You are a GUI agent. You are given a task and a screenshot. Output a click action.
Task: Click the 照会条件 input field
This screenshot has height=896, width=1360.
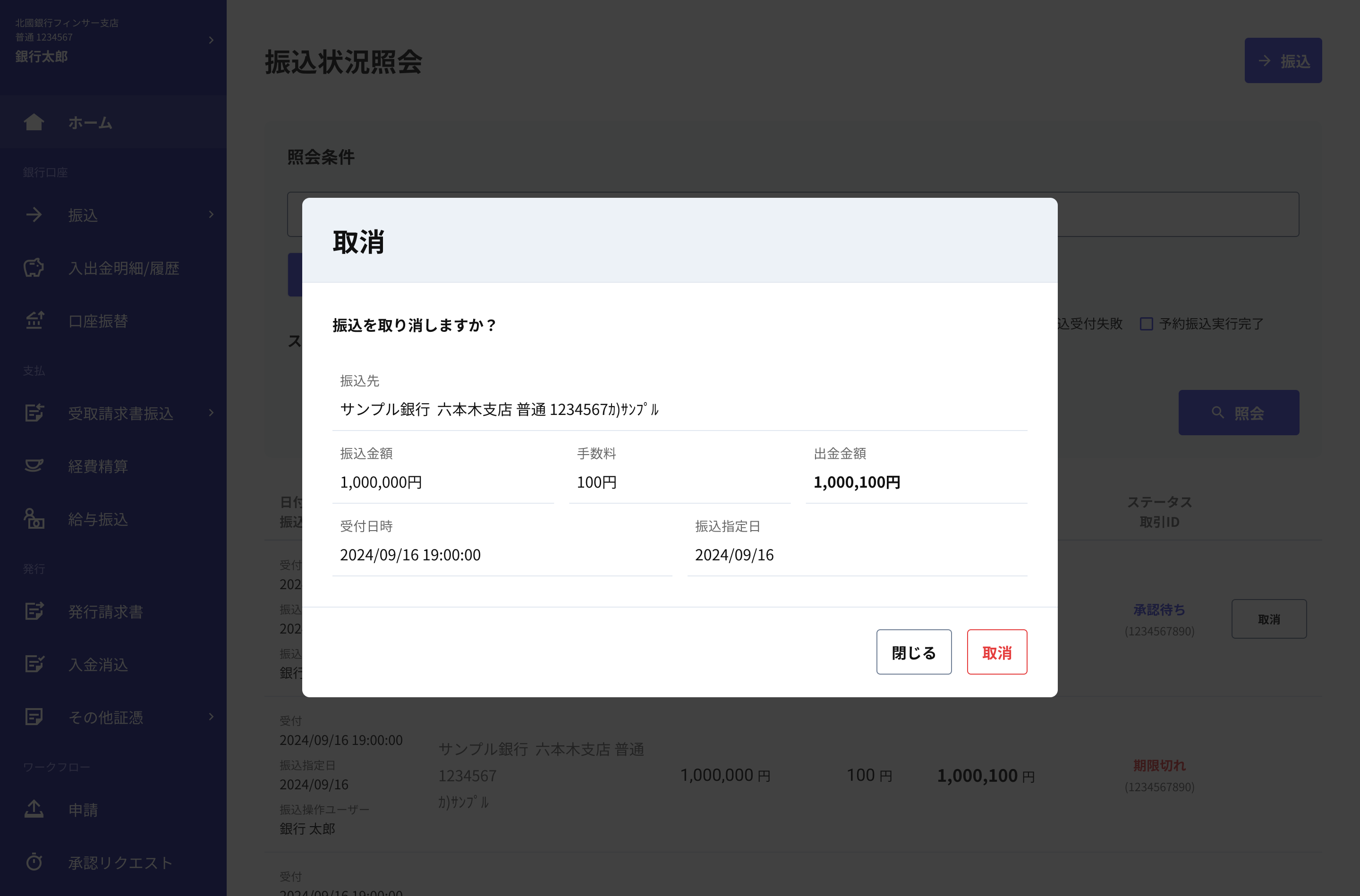[1177, 214]
